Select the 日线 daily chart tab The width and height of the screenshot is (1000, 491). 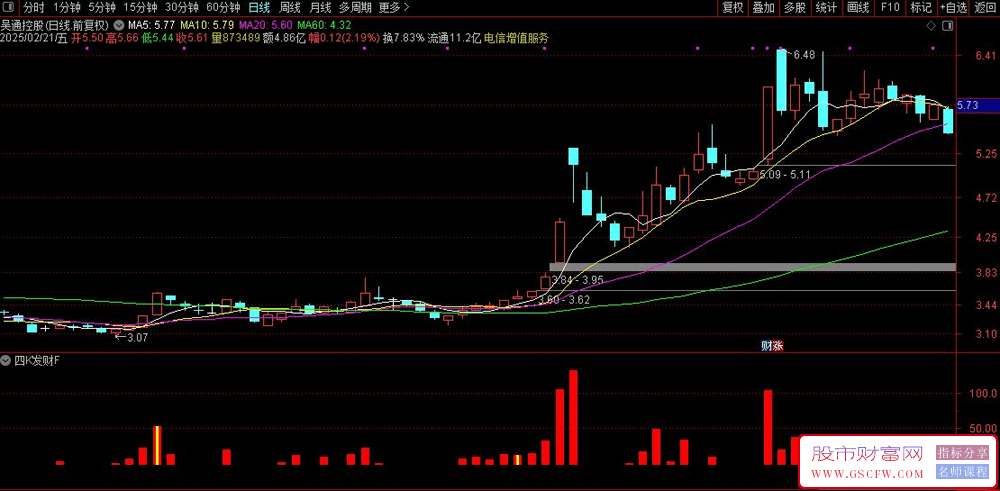click(259, 8)
